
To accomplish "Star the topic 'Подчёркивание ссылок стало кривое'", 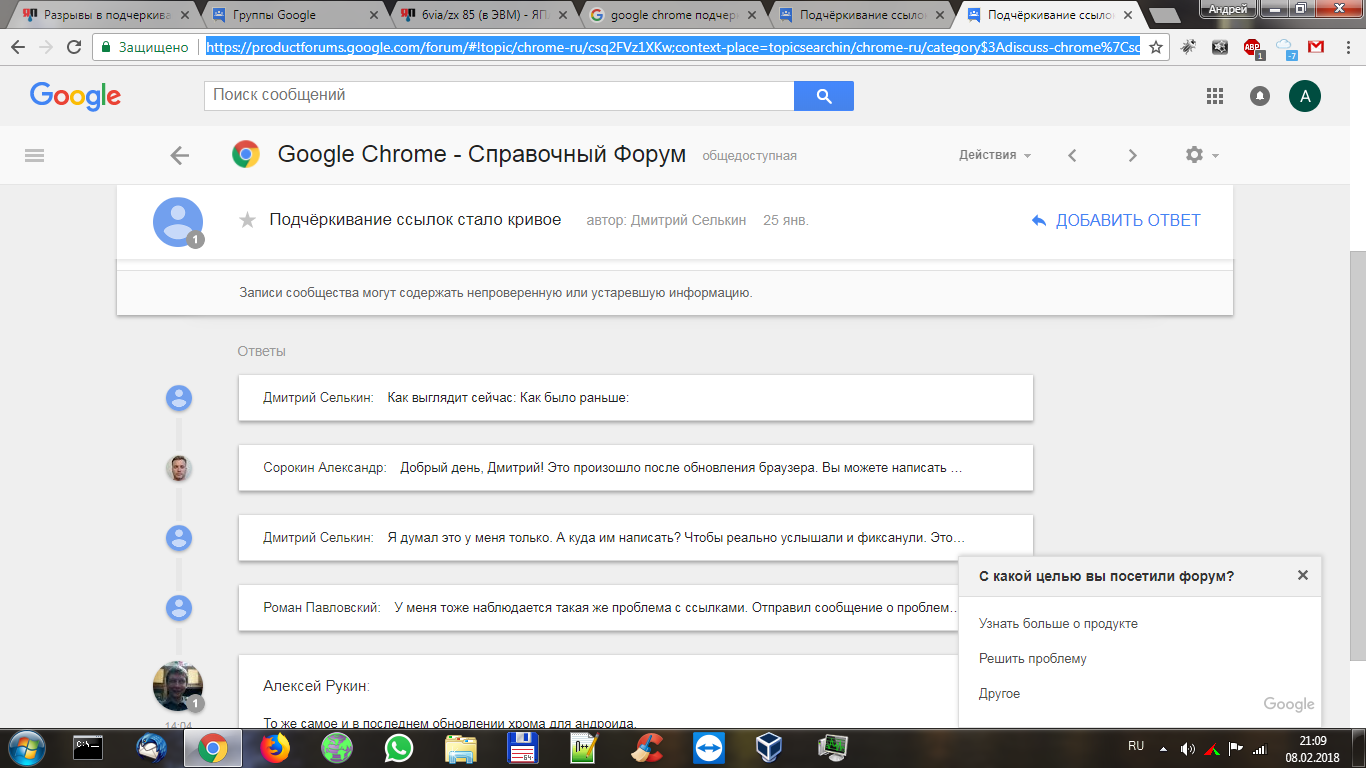I will pyautogui.click(x=247, y=220).
